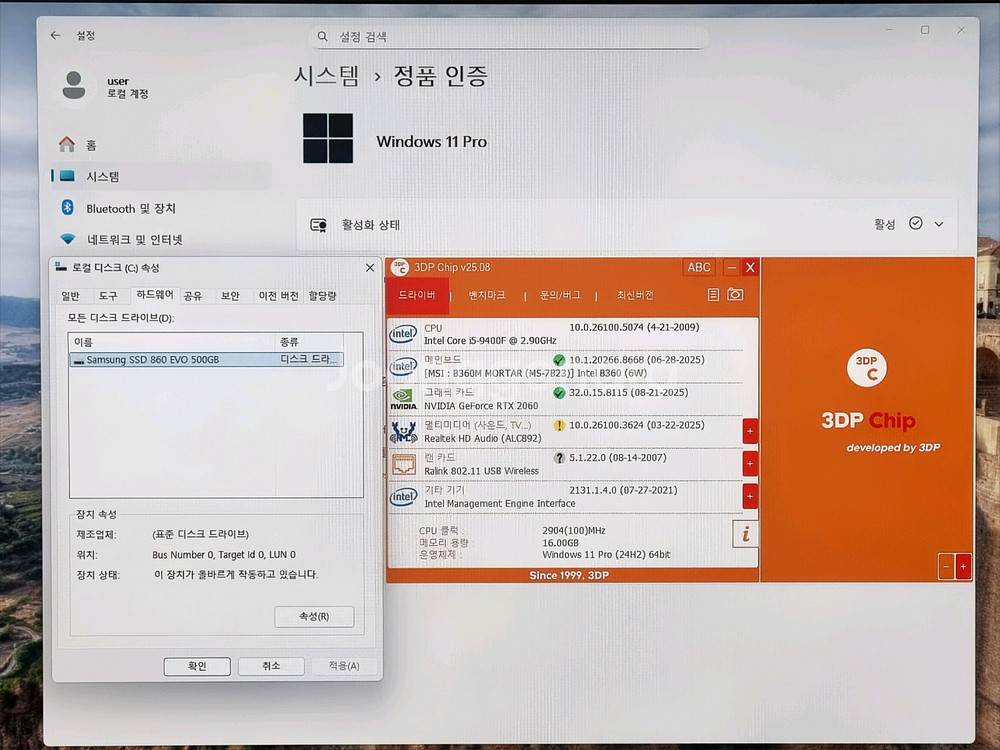The height and width of the screenshot is (750, 1000).
Task: Click the 활성화 상태 certificate icon
Action: 318,225
